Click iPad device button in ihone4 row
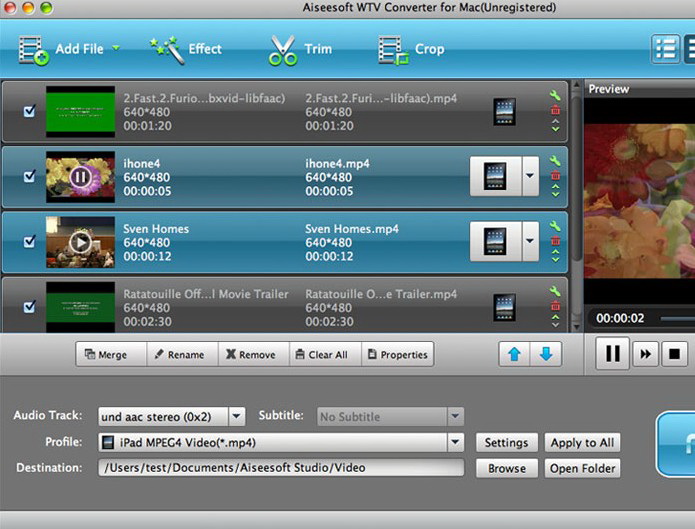Viewport: 695px width, 529px height. (x=496, y=176)
